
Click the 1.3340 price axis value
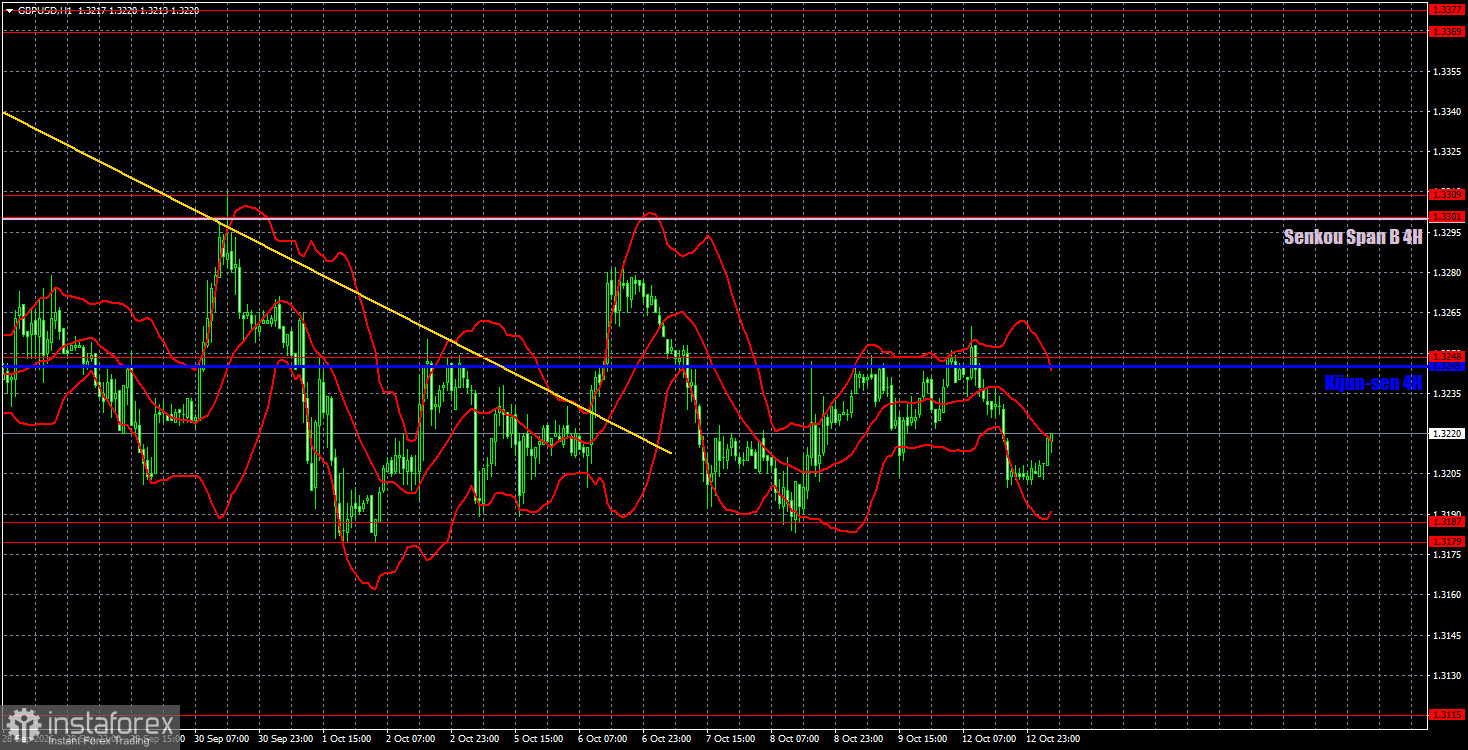(x=1447, y=112)
